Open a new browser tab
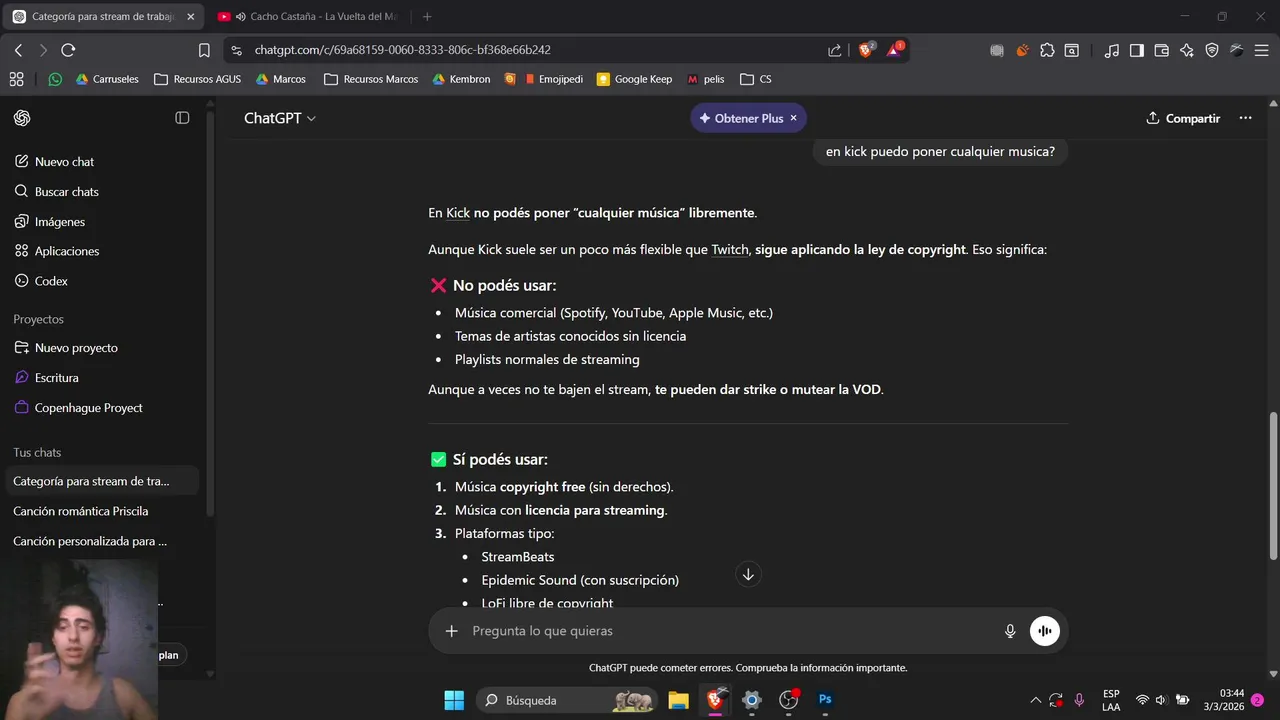The image size is (1280, 720). (427, 17)
